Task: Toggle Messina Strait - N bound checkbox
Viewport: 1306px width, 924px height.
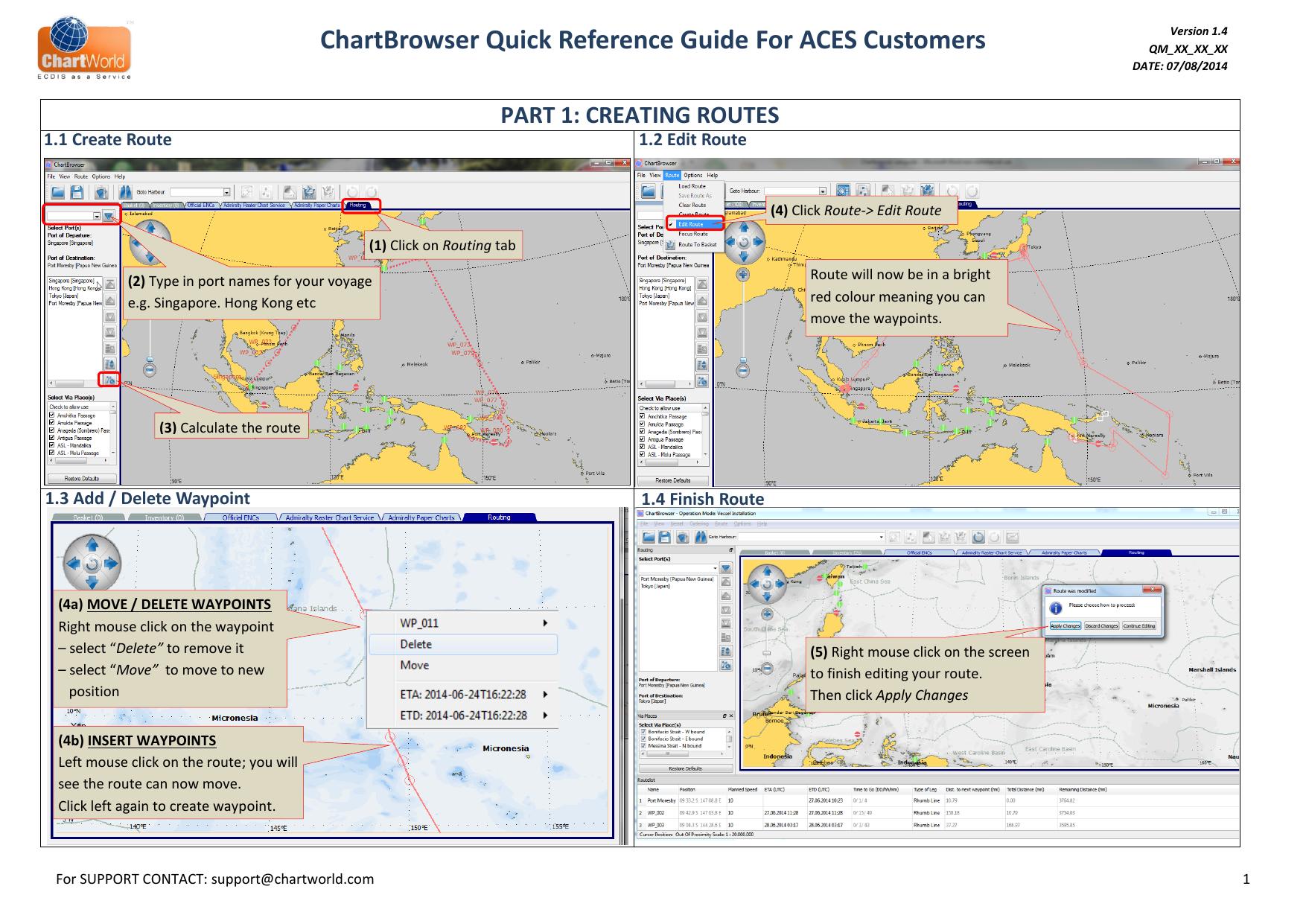Action: click(643, 745)
